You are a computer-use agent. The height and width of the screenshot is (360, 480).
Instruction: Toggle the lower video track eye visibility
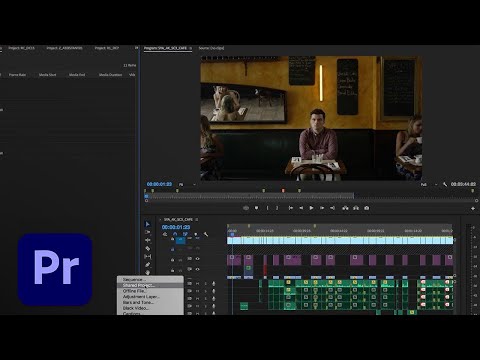pos(197,269)
